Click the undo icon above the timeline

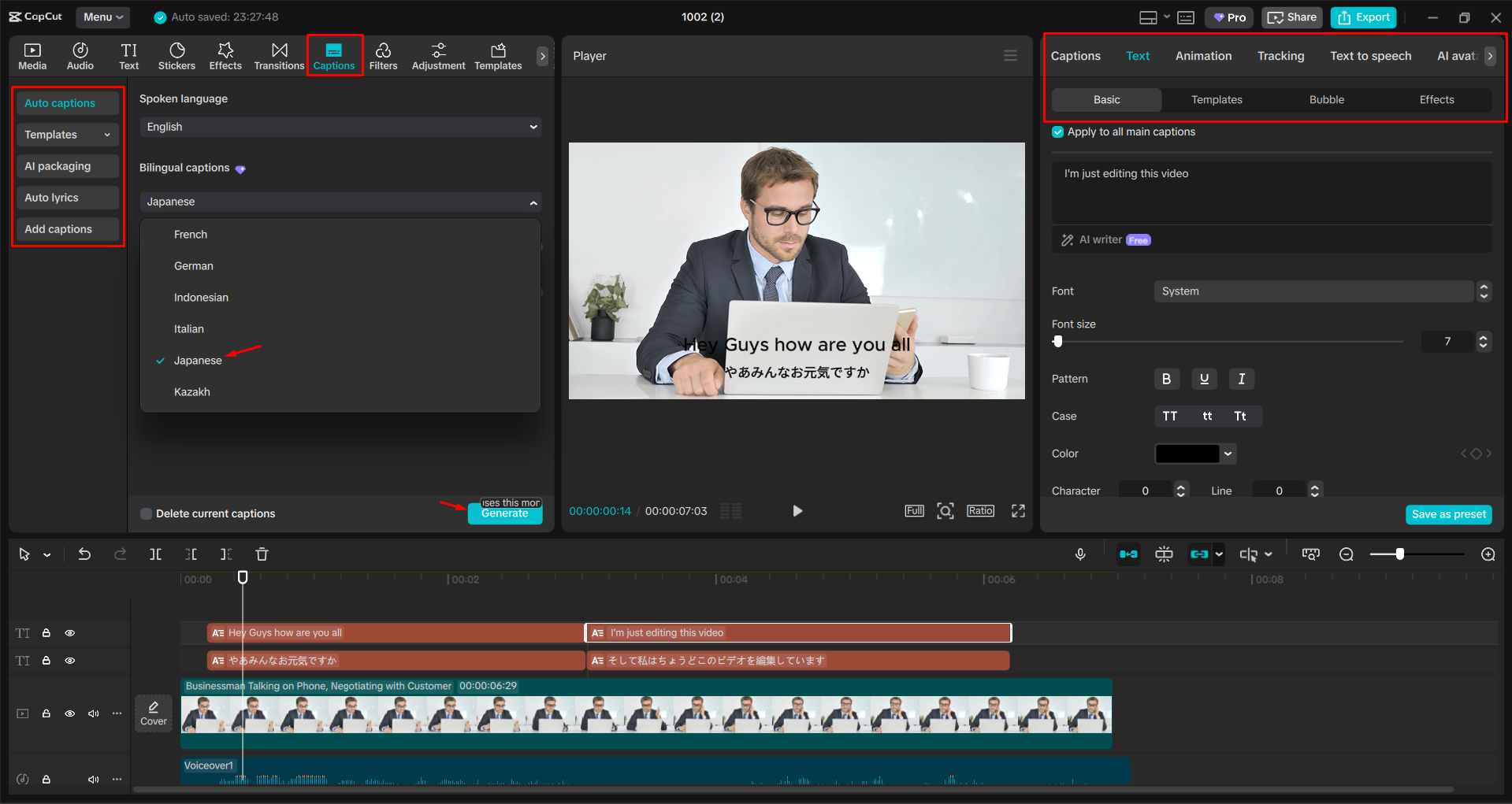84,554
